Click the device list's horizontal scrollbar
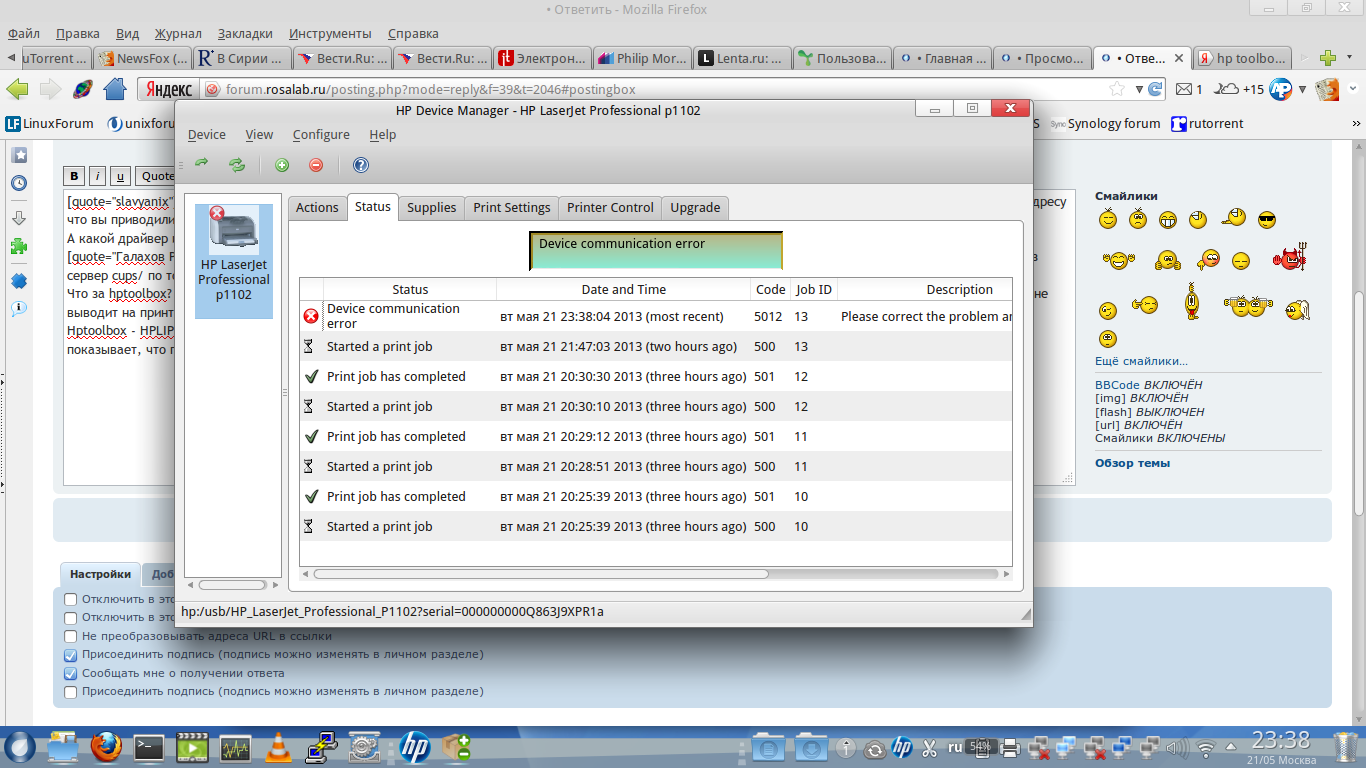This screenshot has width=1366, height=768. coord(233,585)
